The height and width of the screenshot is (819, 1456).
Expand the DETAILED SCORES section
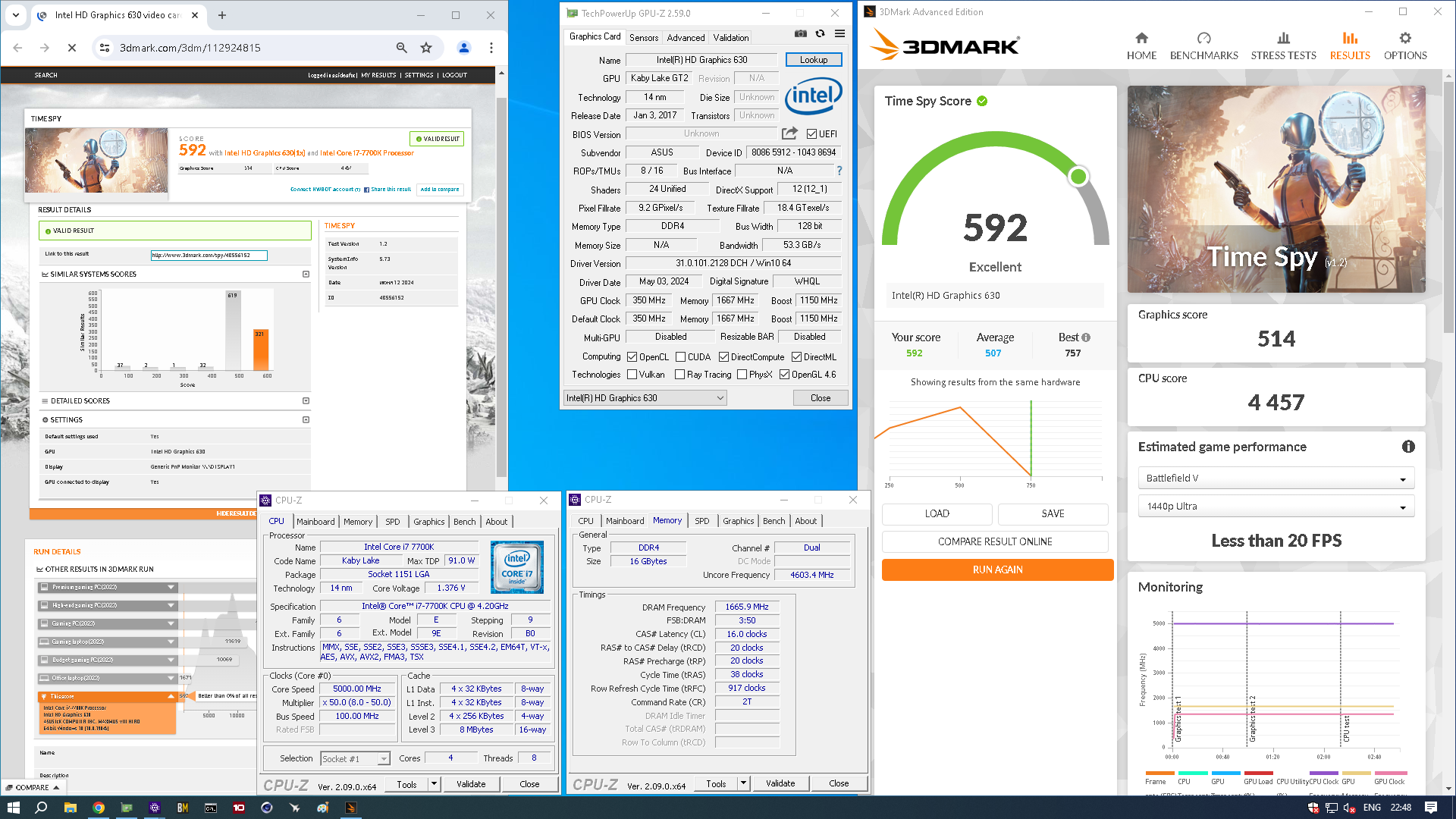point(306,401)
